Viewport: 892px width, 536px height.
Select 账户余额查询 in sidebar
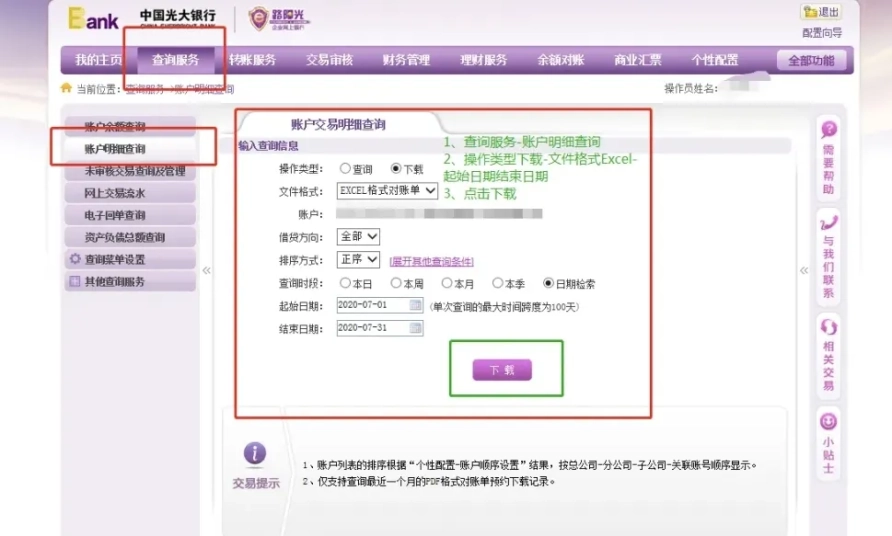point(131,126)
